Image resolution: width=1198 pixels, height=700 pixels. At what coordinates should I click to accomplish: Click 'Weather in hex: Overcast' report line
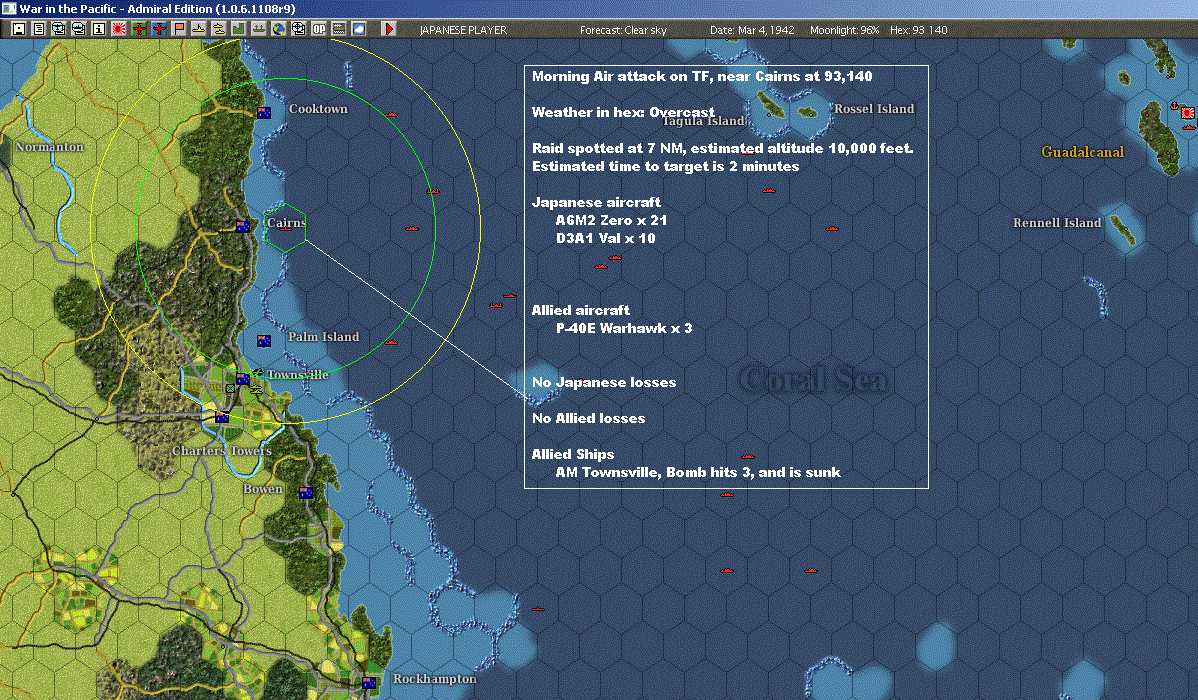pos(623,112)
